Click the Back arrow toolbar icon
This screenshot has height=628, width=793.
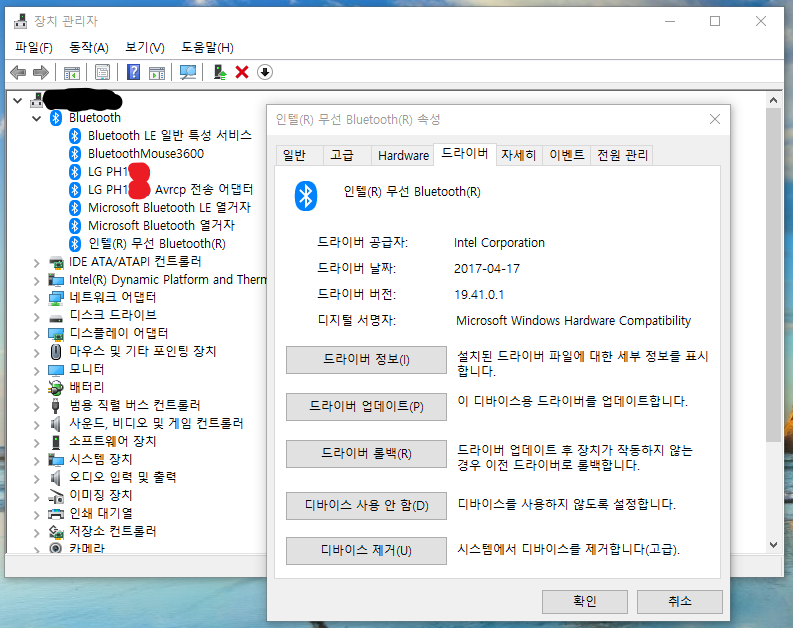coord(18,72)
